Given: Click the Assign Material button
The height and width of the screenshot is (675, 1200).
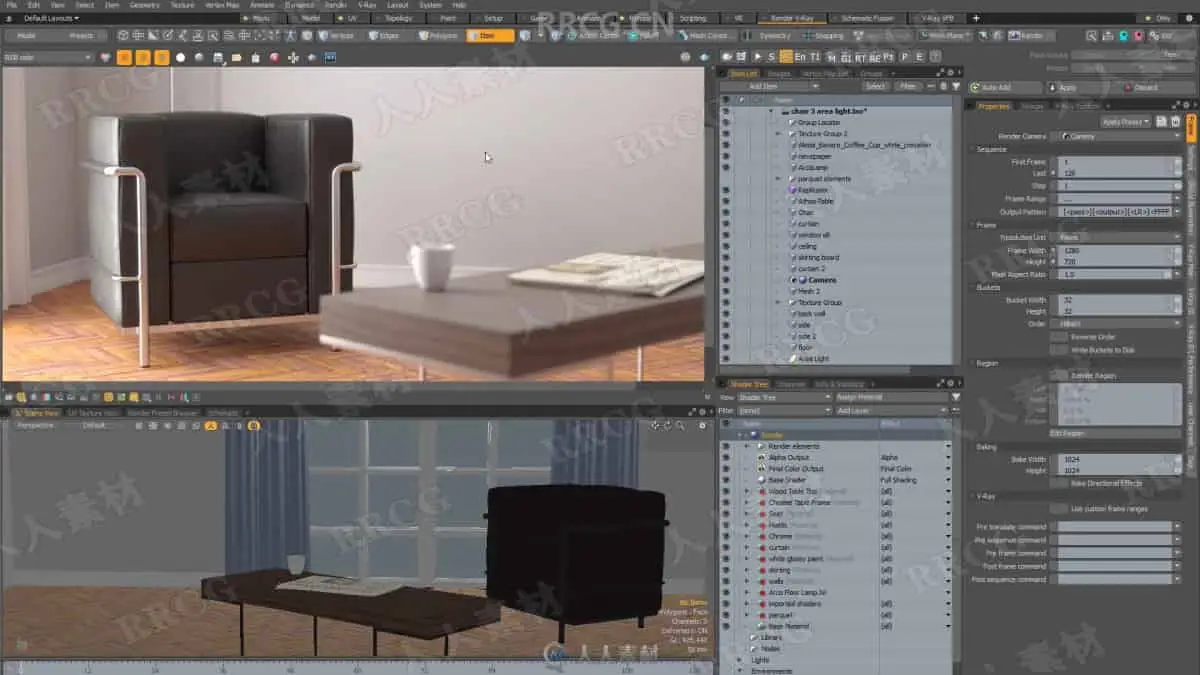Looking at the screenshot, I should 892,397.
